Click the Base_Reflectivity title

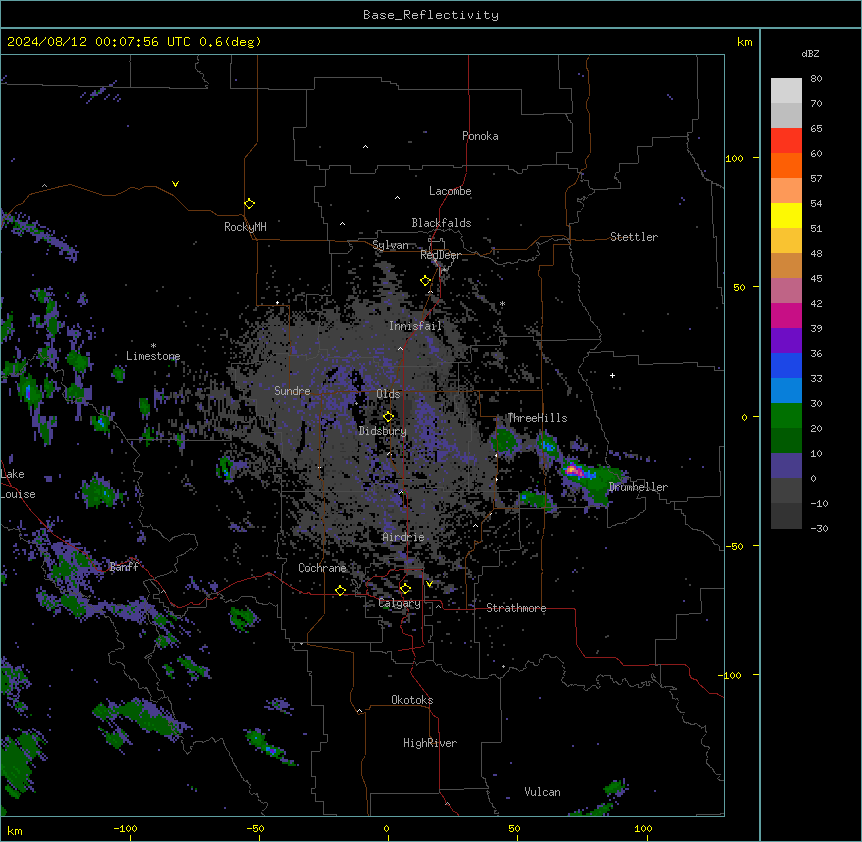coord(431,15)
